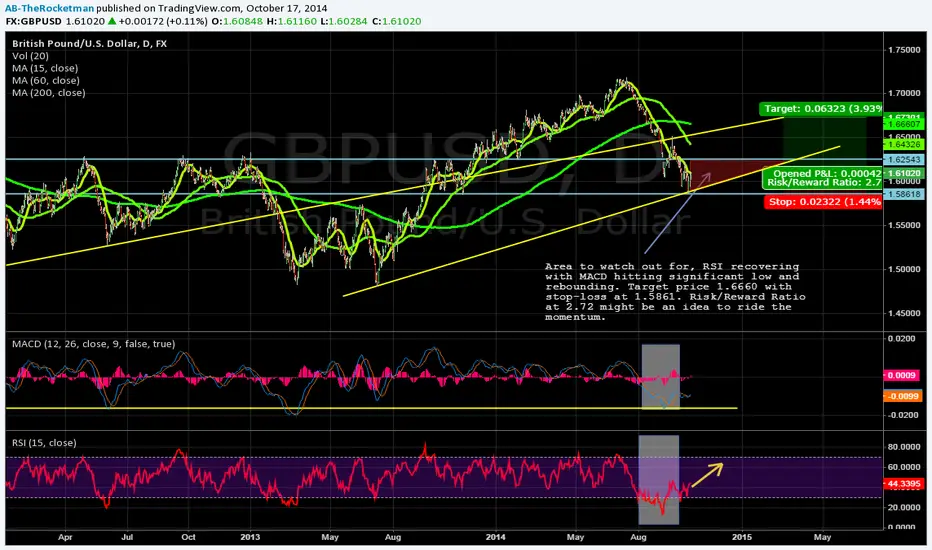
Task: Click the RSI 60.0000 axis label
Action: click(x=904, y=467)
